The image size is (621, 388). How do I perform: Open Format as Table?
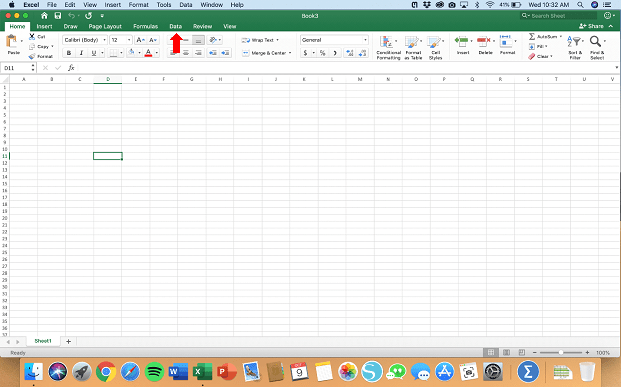(x=413, y=48)
